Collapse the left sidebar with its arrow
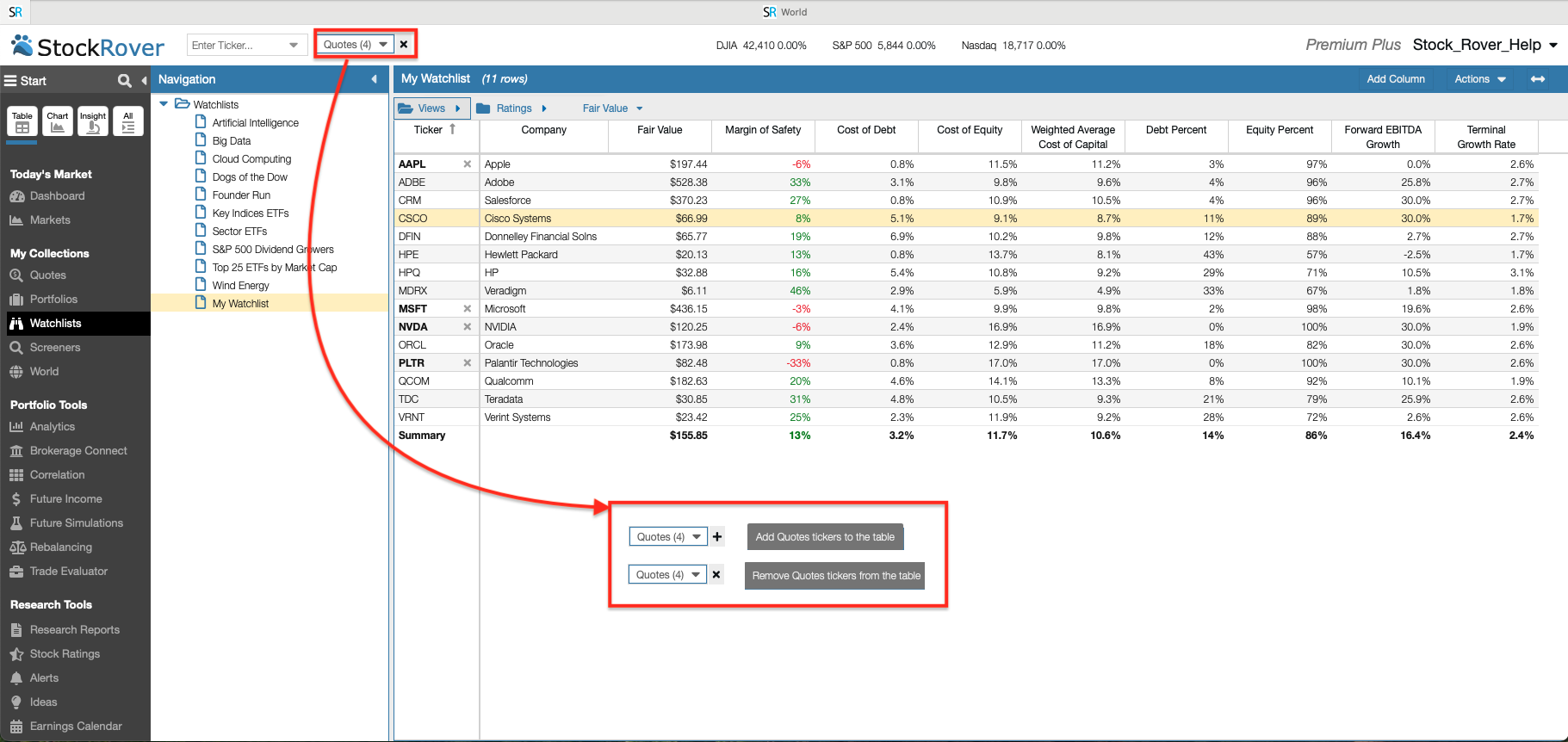 (x=144, y=81)
